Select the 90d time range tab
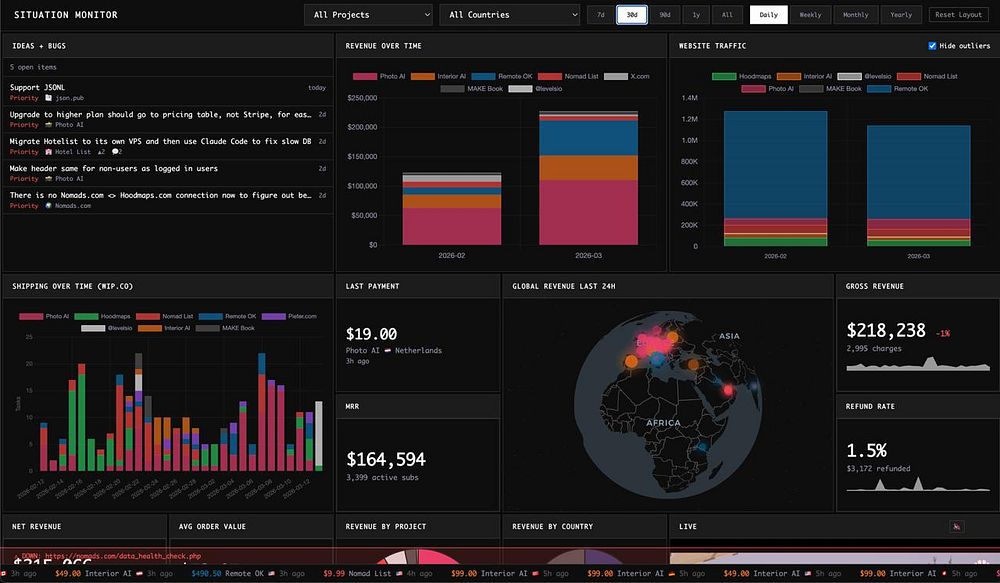This screenshot has height=583, width=1000. (x=665, y=15)
